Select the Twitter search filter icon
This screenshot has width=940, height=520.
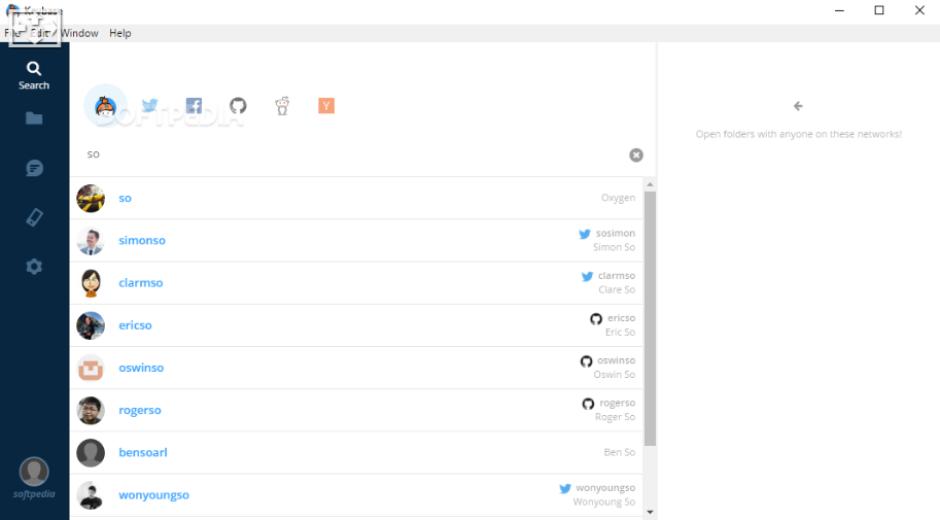tap(150, 106)
